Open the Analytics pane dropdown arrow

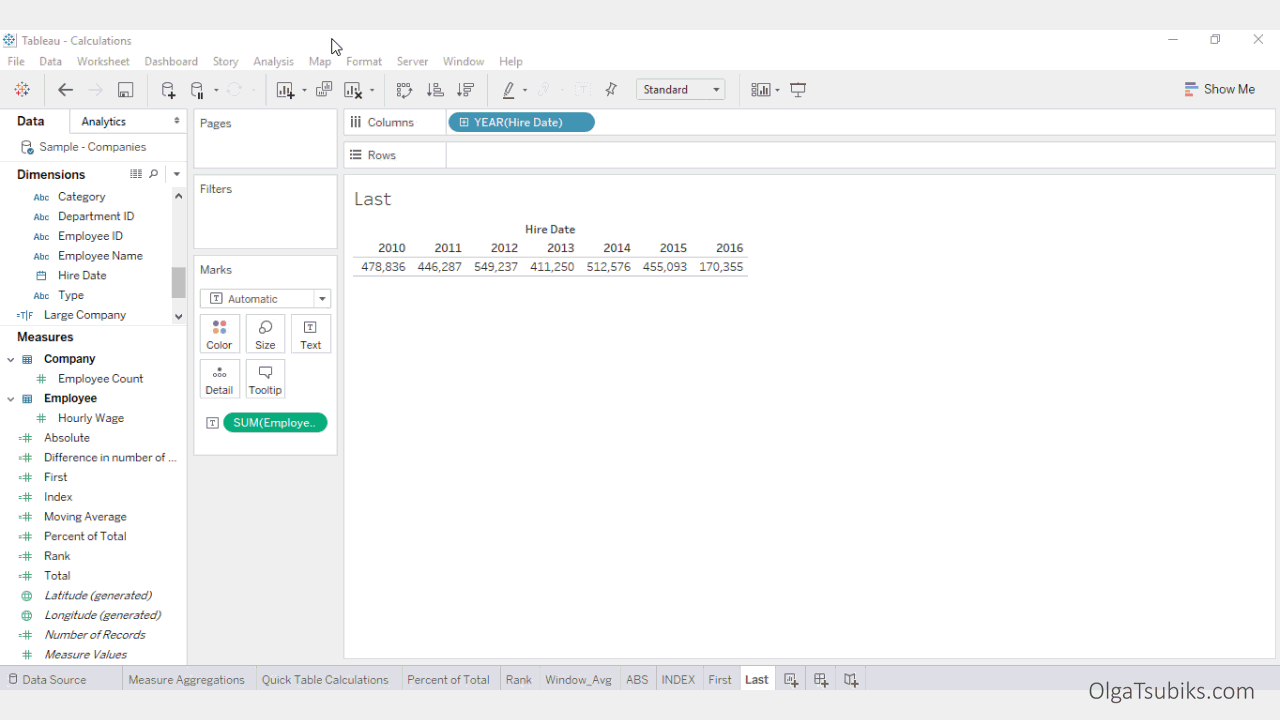coord(177,121)
